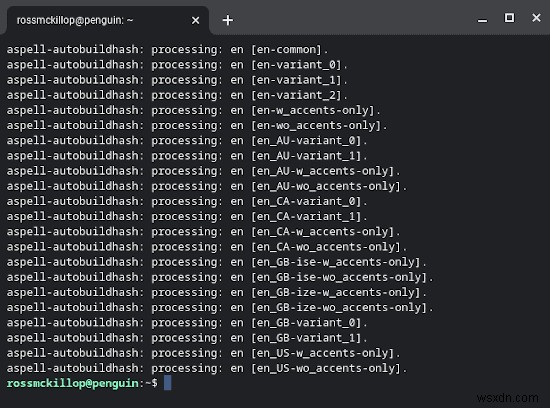Close the rossmckillop@penguin tab

[x=195, y=21]
